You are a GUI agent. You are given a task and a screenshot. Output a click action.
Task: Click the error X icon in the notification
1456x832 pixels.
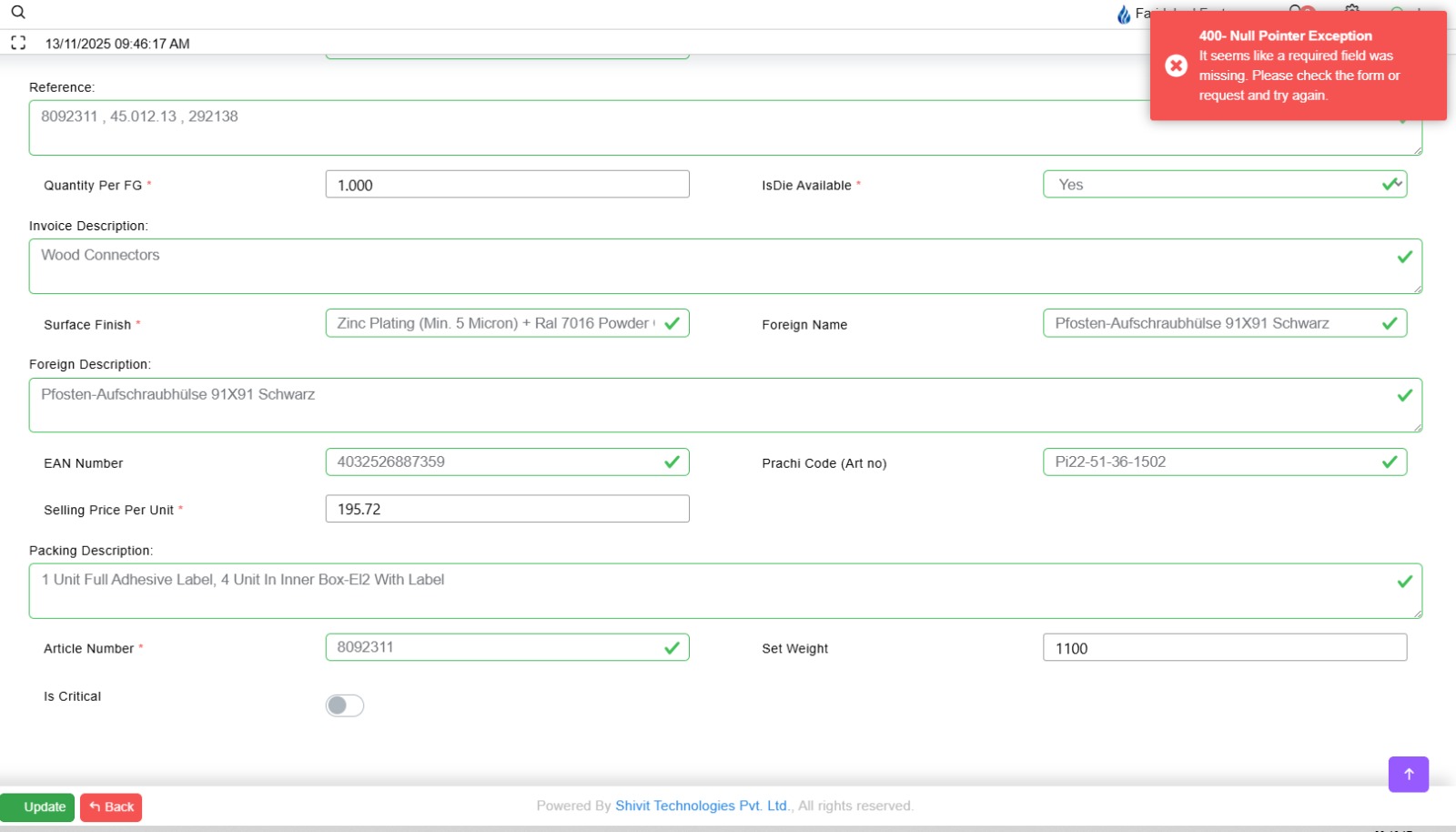pos(1176,66)
